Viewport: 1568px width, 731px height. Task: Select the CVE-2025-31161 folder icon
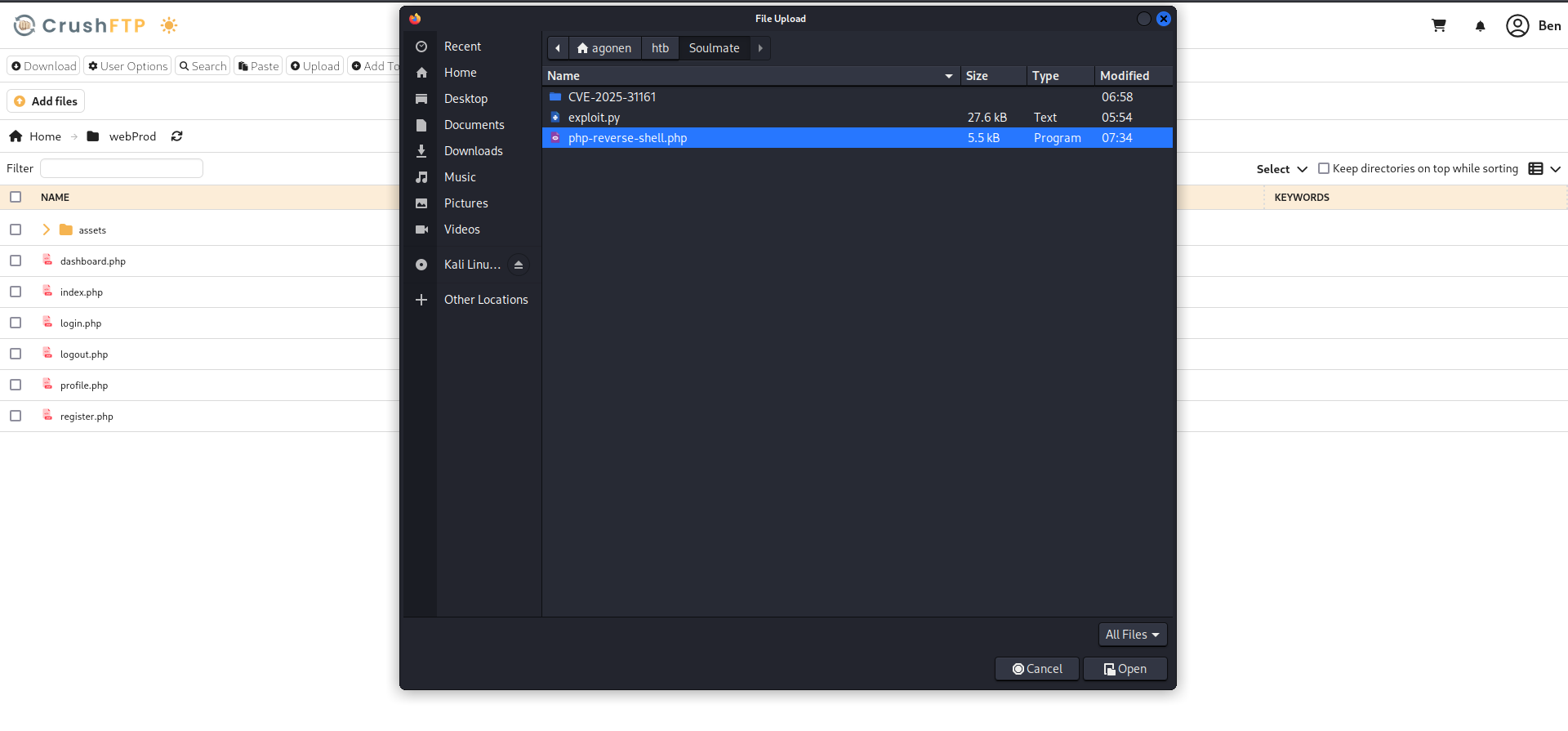pyautogui.click(x=555, y=96)
